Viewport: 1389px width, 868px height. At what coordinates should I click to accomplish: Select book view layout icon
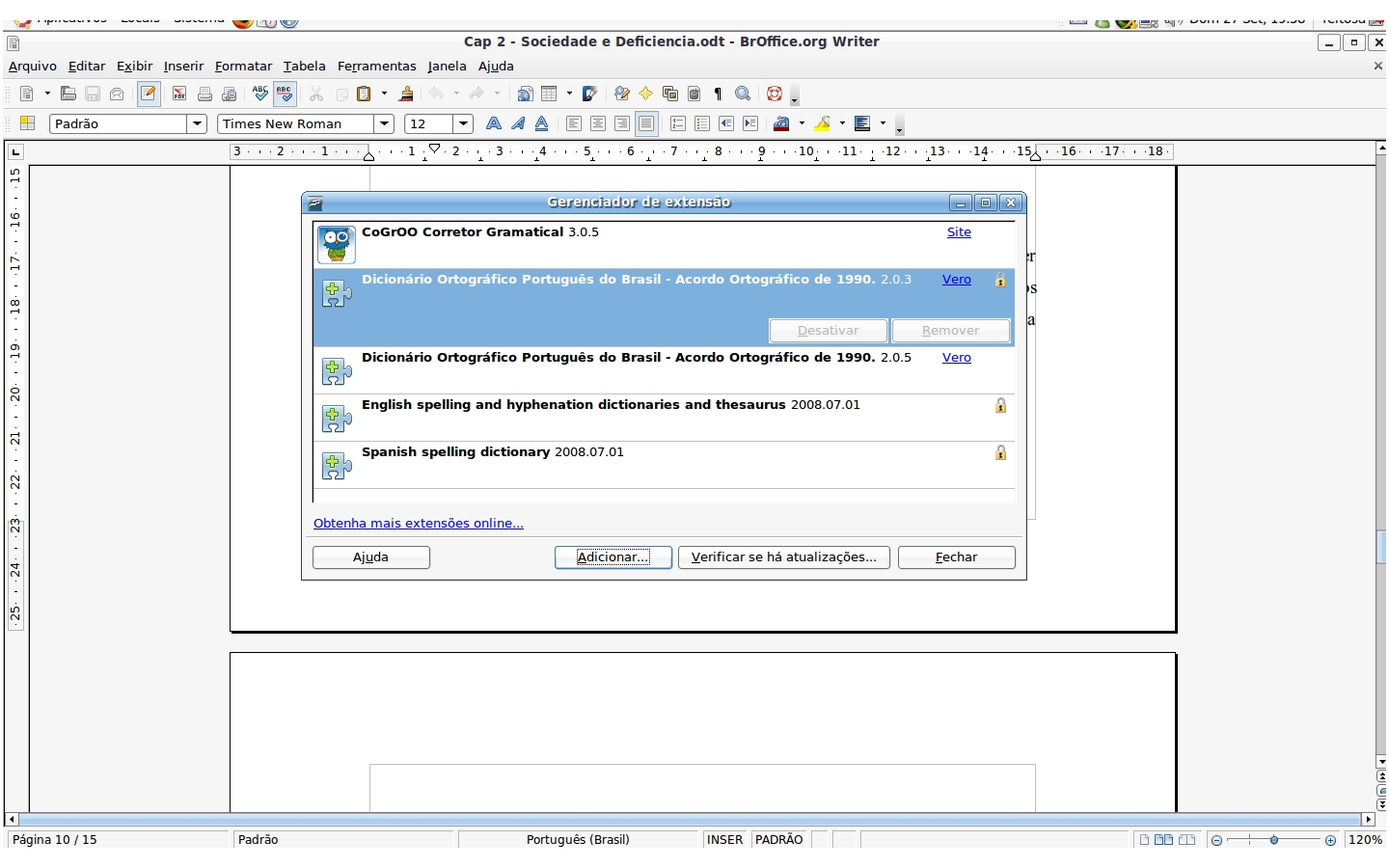click(1186, 840)
